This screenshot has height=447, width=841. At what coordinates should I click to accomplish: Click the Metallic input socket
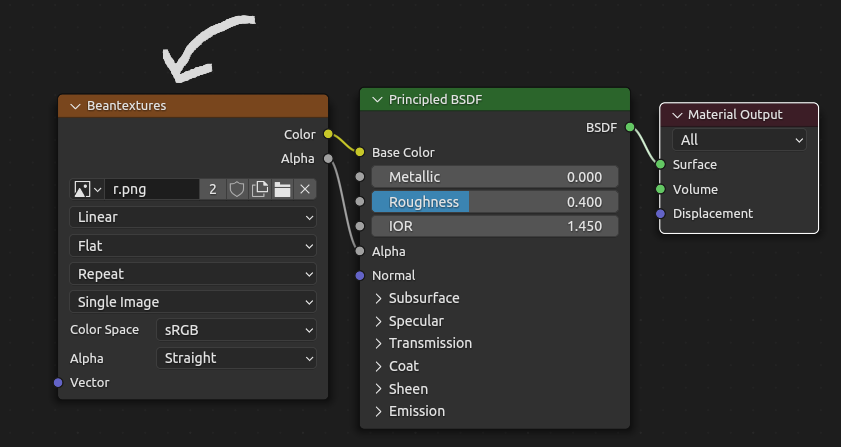(x=360, y=177)
